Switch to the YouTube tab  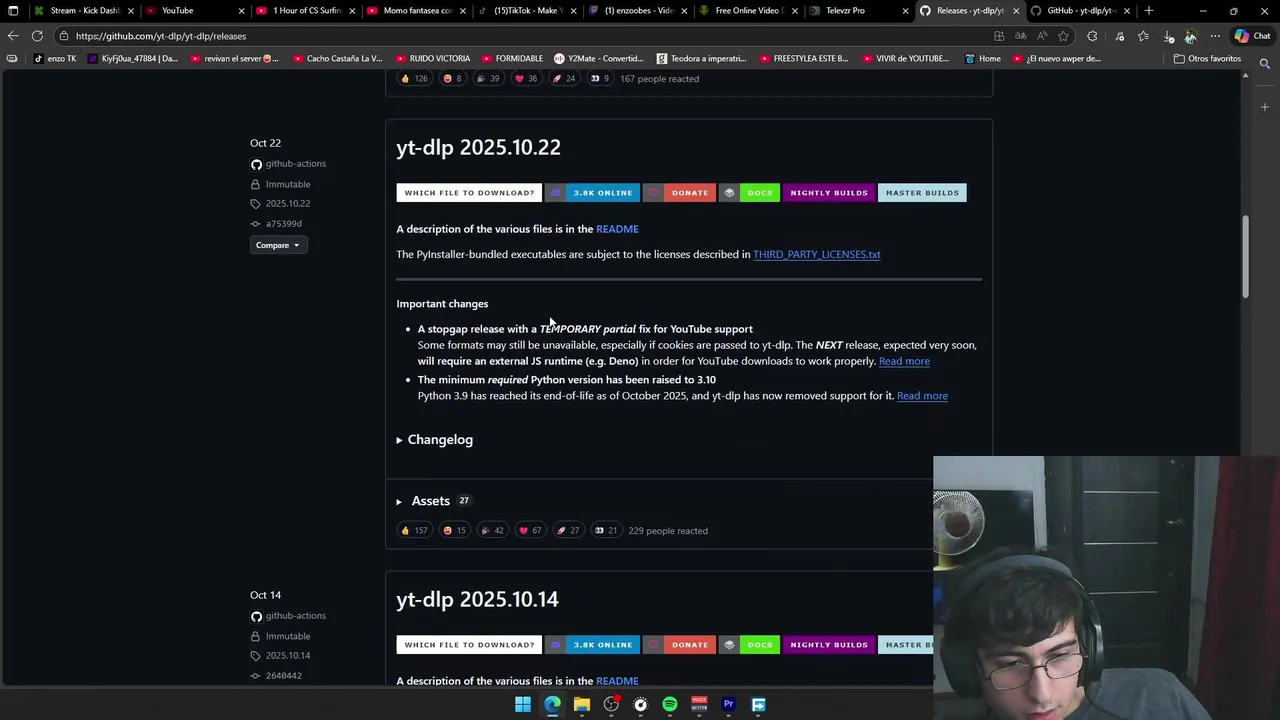click(x=195, y=11)
